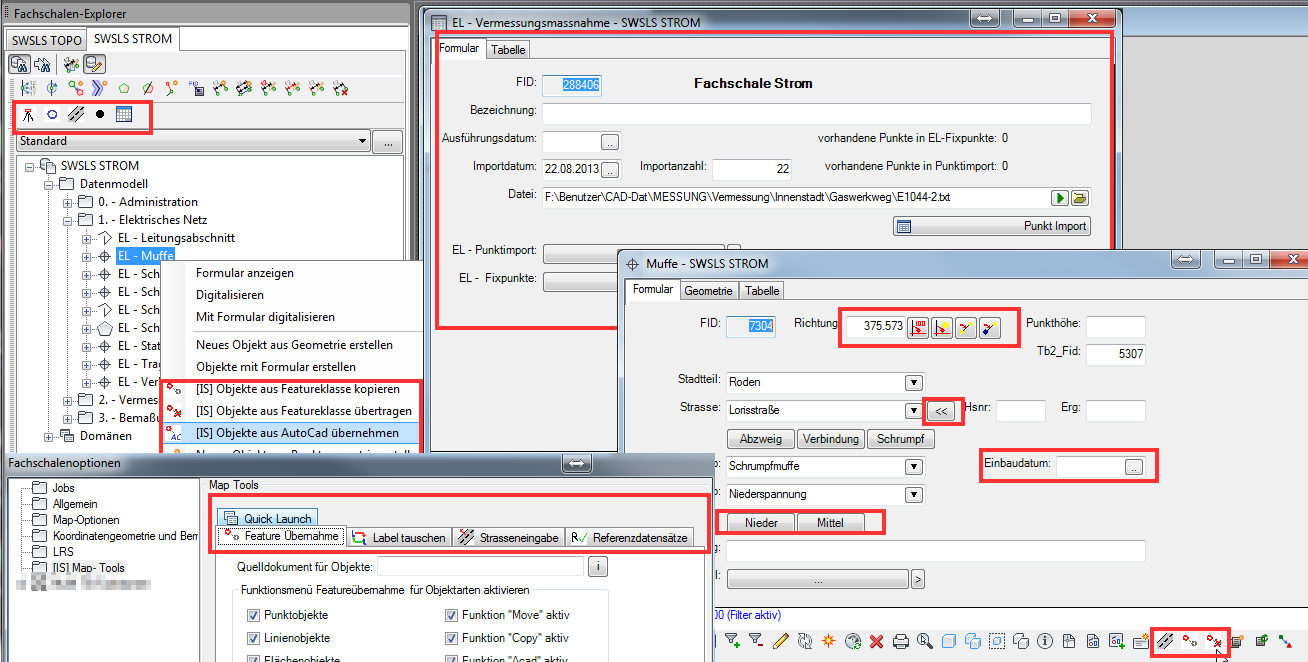Click the Quelldokument für Objekte field
Image resolution: width=1308 pixels, height=662 pixels.
[x=481, y=567]
